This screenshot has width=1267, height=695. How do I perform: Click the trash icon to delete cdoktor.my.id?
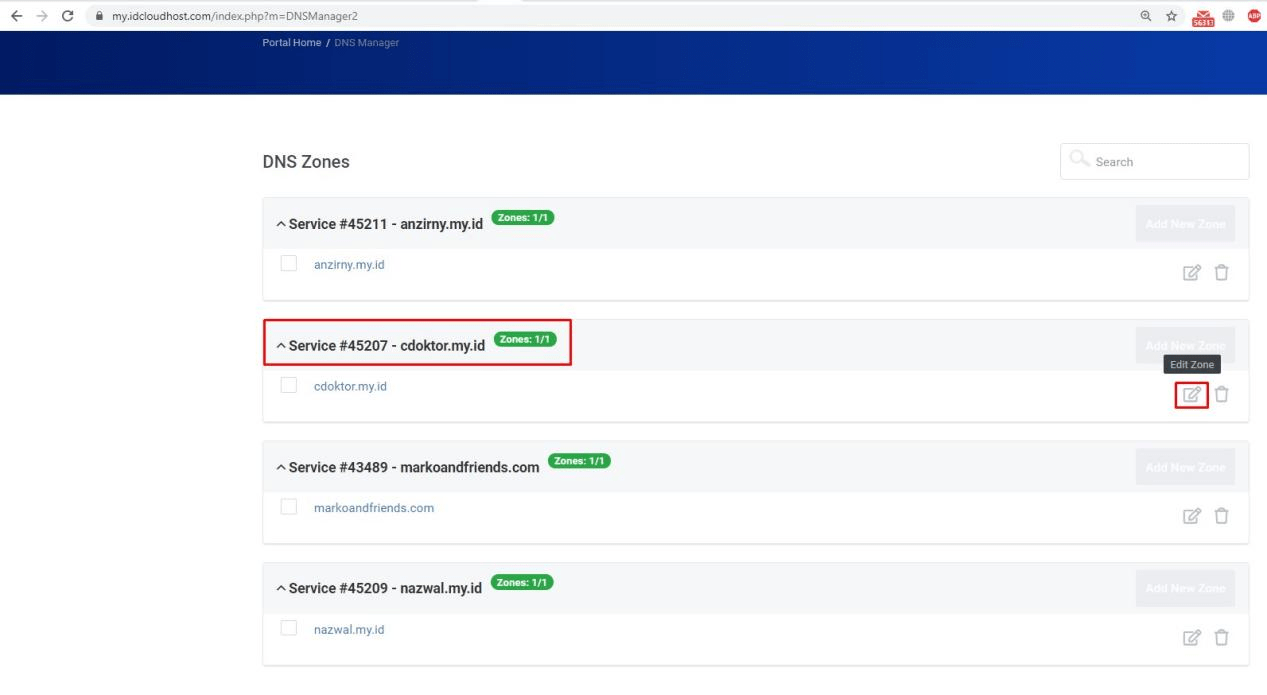click(1221, 394)
